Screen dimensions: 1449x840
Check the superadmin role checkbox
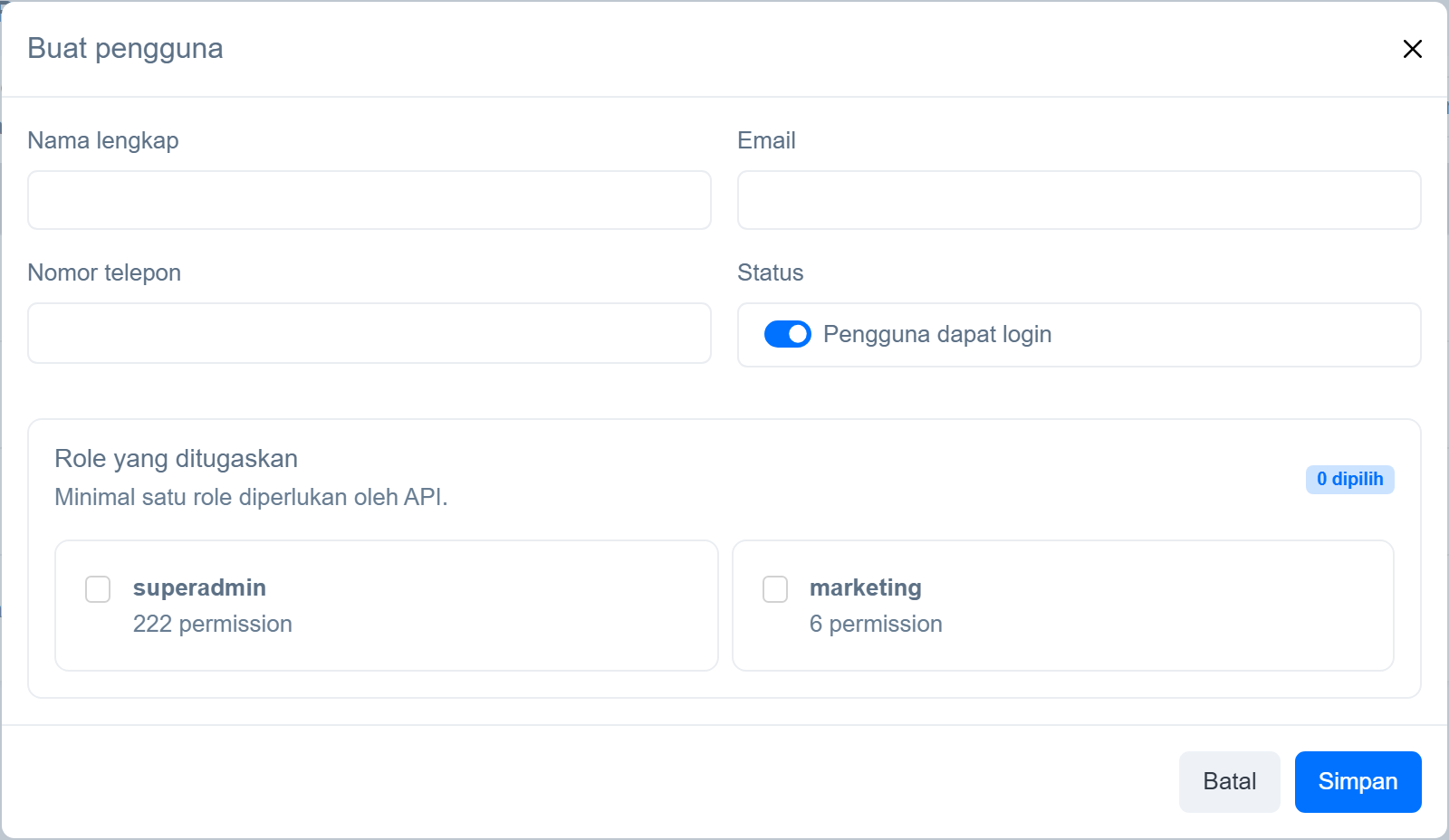tap(98, 589)
